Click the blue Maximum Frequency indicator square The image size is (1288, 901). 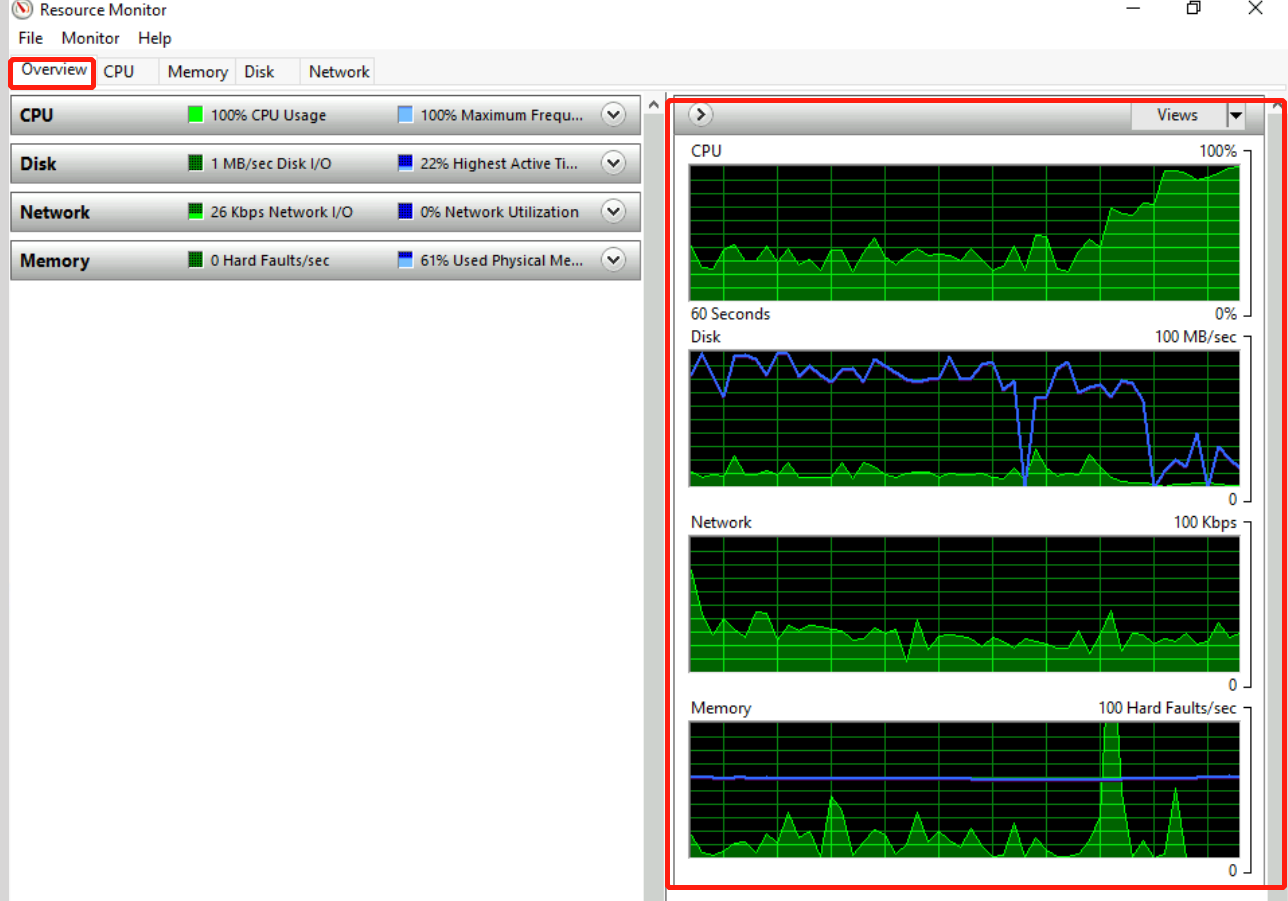click(405, 115)
